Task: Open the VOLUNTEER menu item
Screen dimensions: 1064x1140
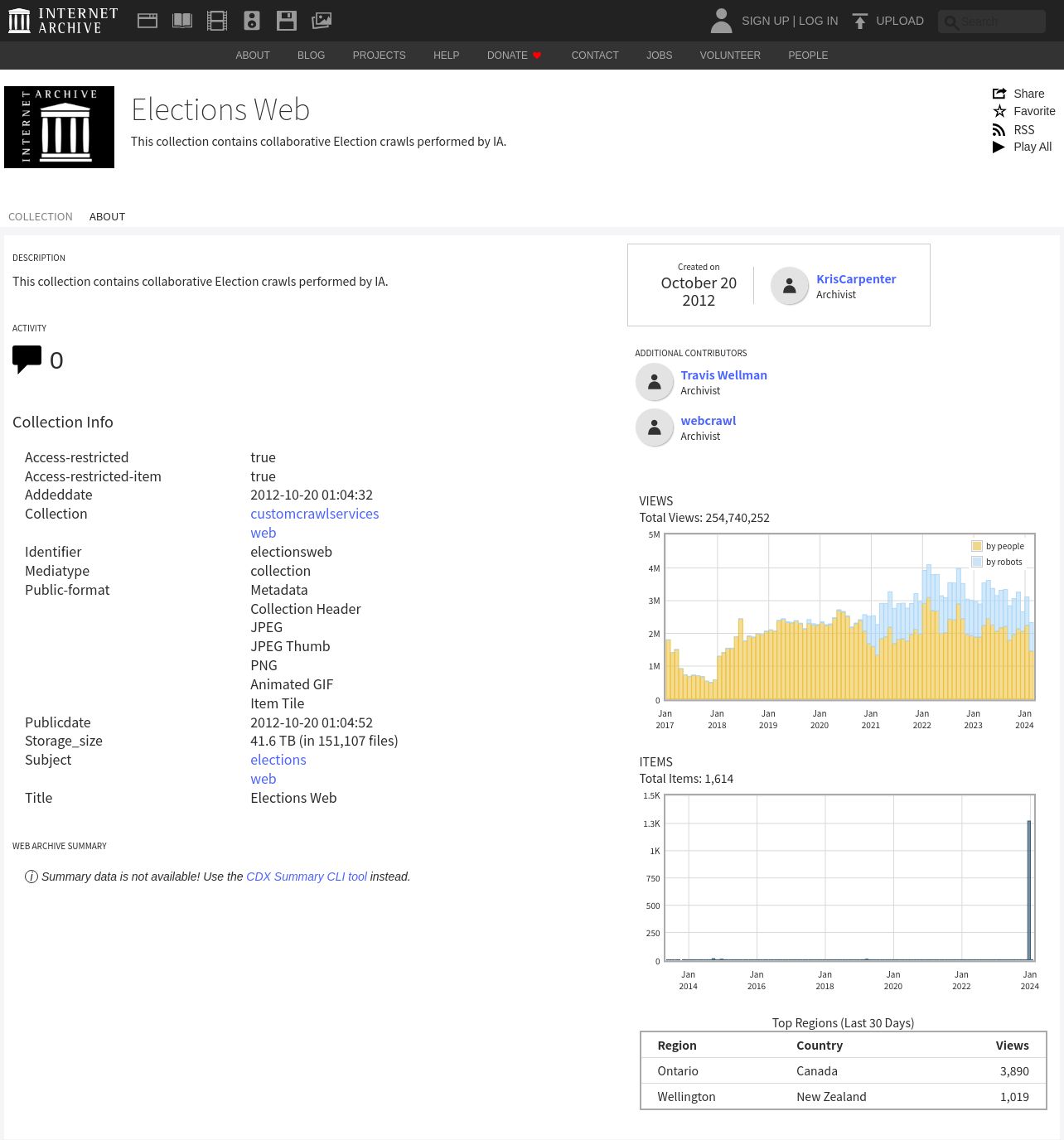Action: coord(730,56)
